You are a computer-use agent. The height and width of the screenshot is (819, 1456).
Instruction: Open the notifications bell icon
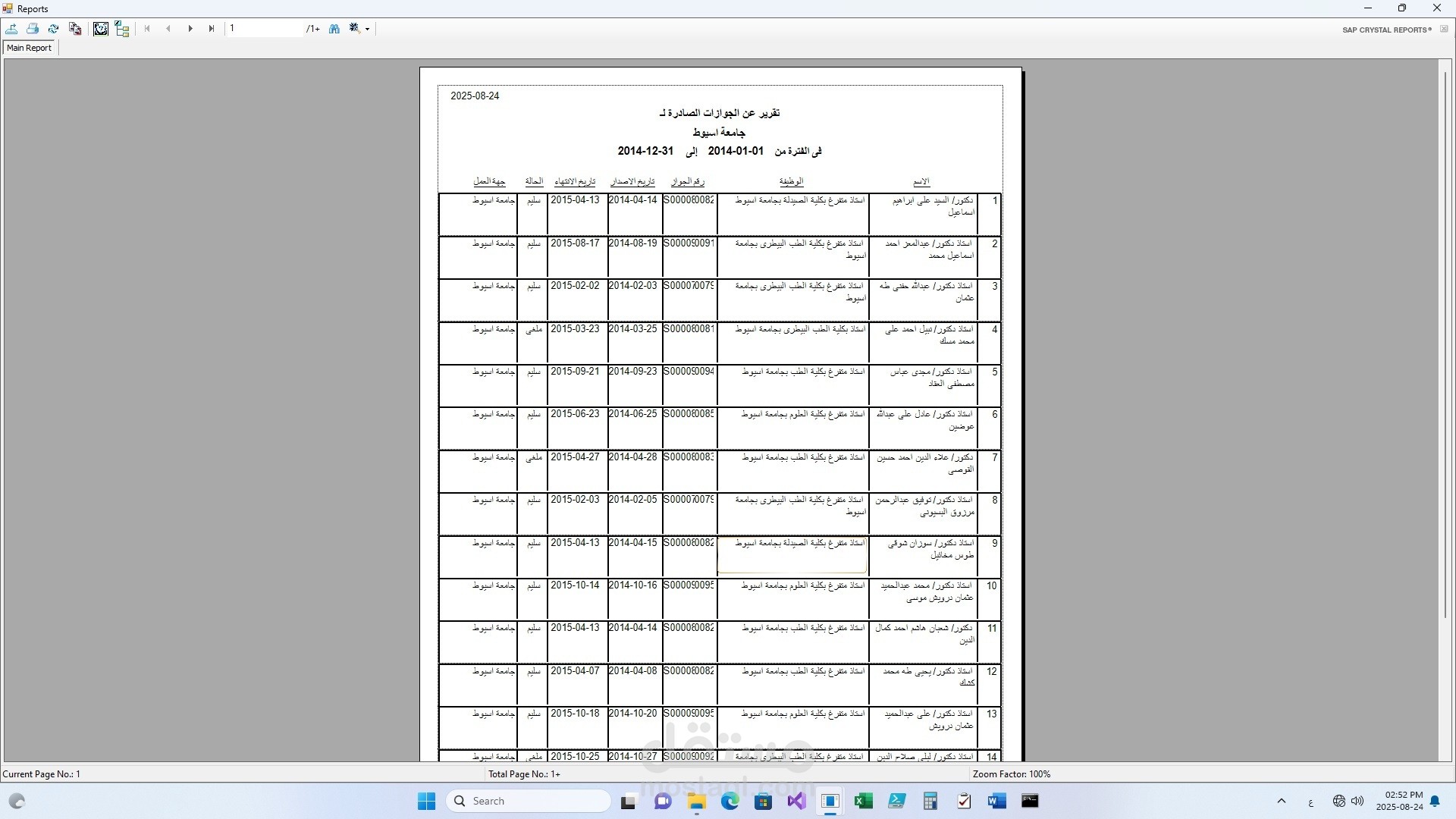[x=1435, y=801]
